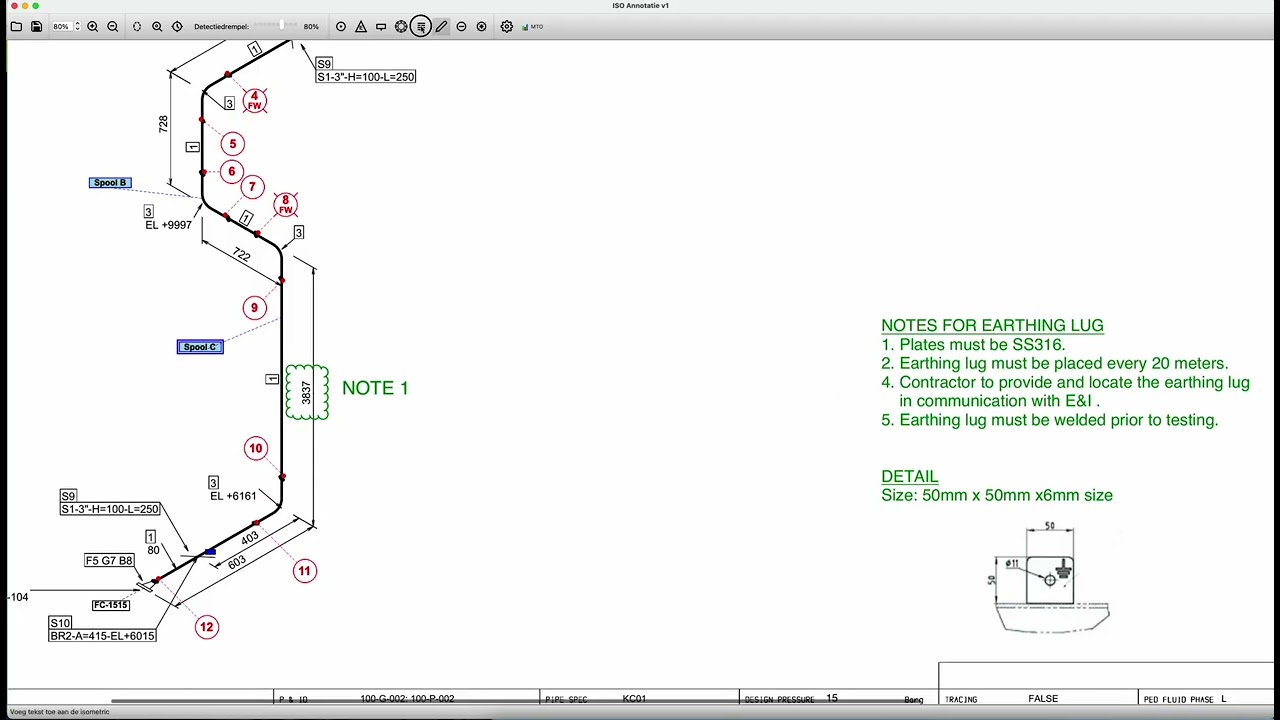Click 'Plates must be SS316' note line
Screen dimensions: 1280x720
[x=973, y=344]
